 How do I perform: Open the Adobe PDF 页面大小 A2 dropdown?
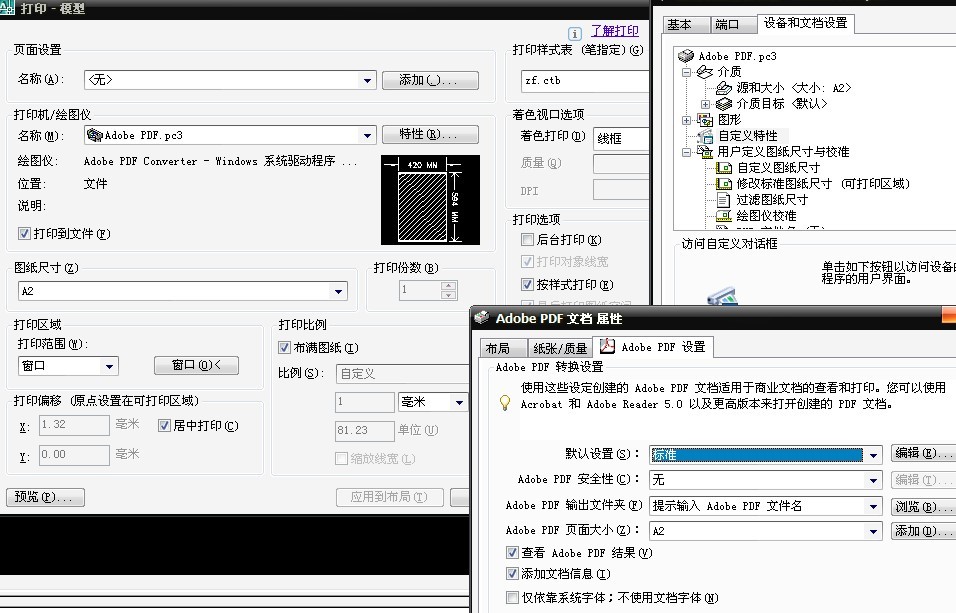[x=874, y=531]
